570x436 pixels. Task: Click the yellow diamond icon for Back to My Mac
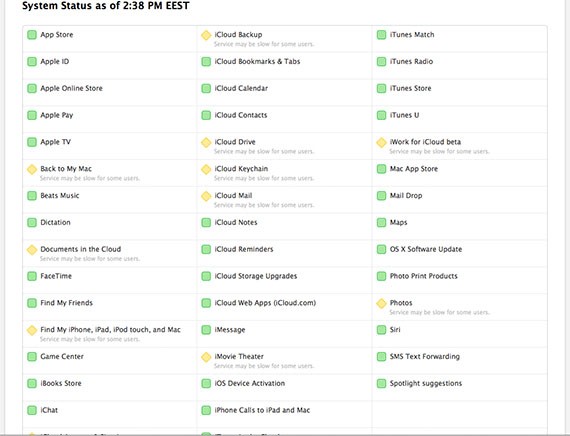(x=32, y=169)
